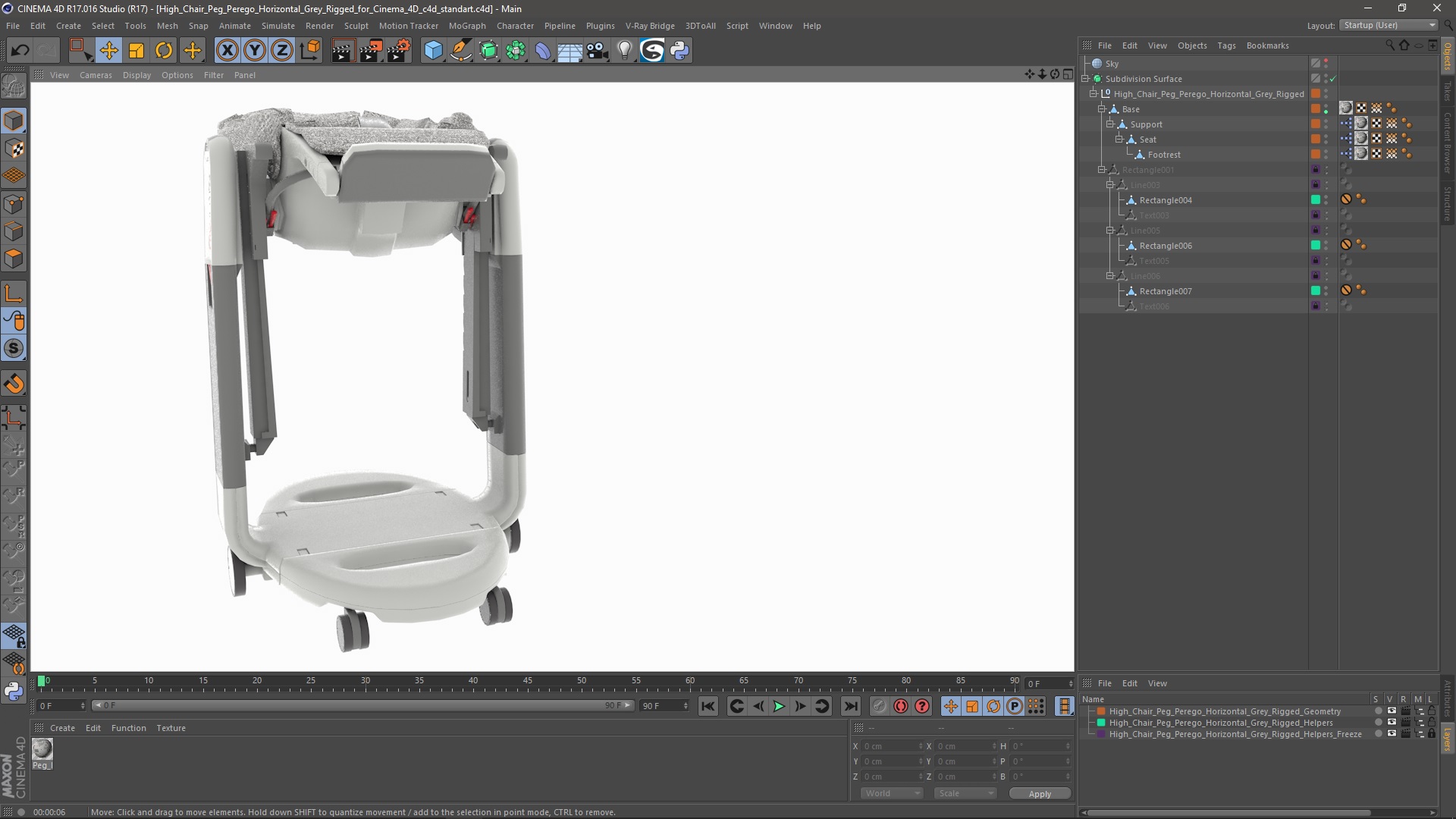Select the Move tool
The width and height of the screenshot is (1456, 819).
[x=108, y=51]
